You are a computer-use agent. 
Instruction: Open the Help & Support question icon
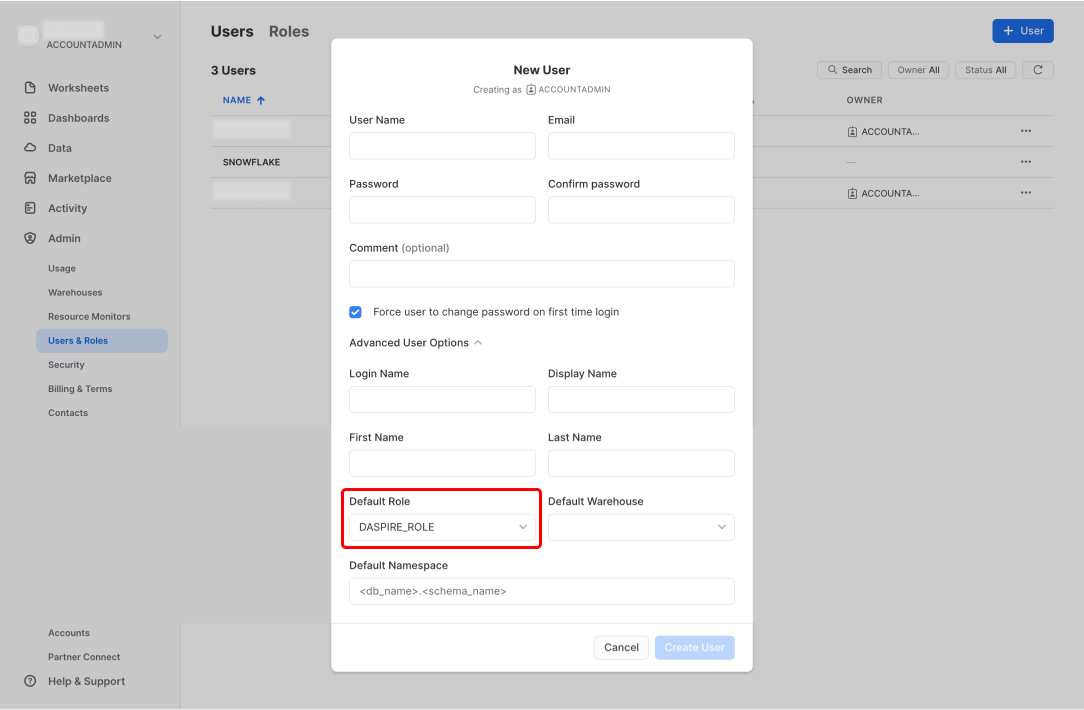coord(30,681)
